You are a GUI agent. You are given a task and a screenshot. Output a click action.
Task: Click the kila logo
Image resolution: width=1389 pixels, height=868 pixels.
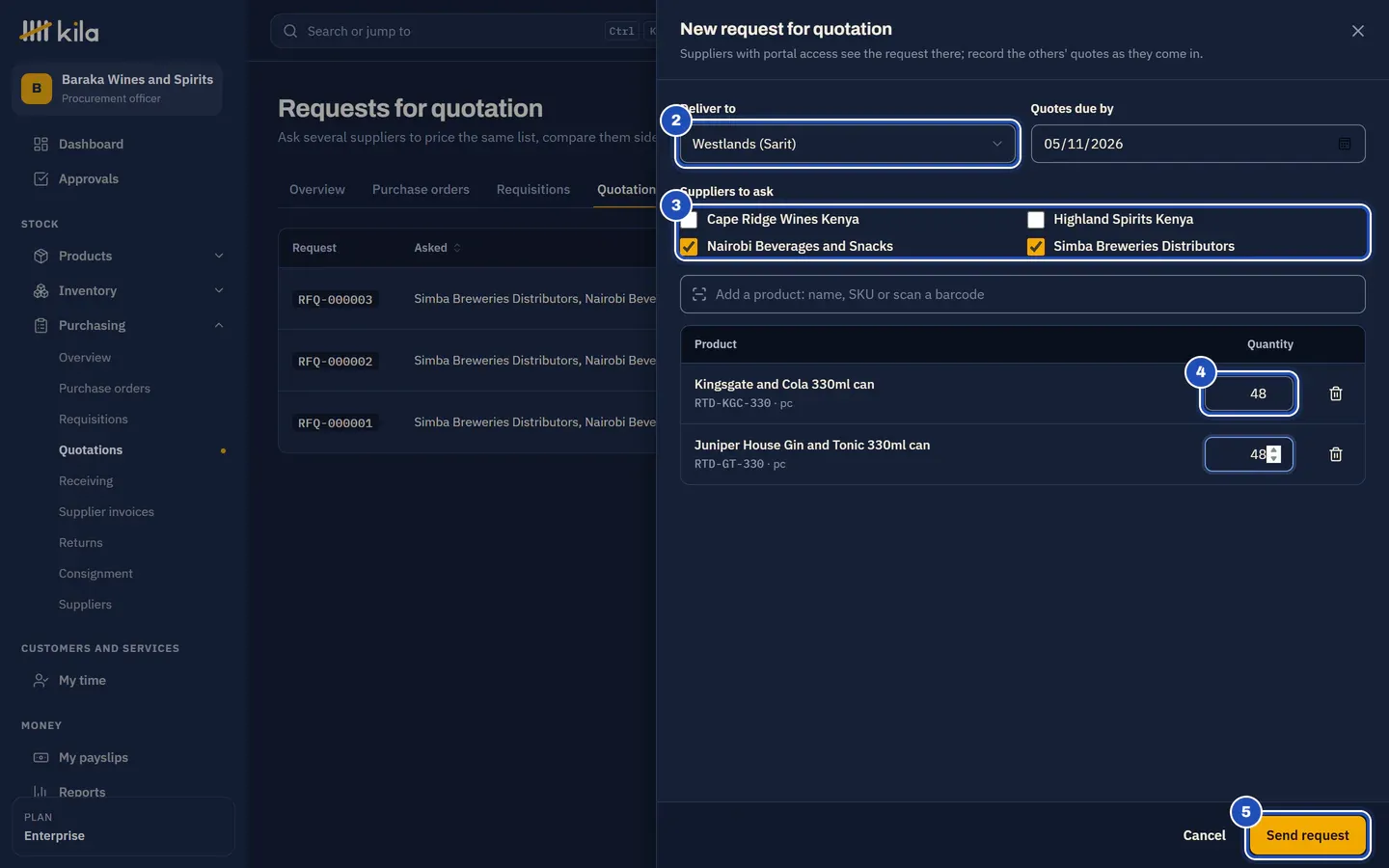point(60,32)
